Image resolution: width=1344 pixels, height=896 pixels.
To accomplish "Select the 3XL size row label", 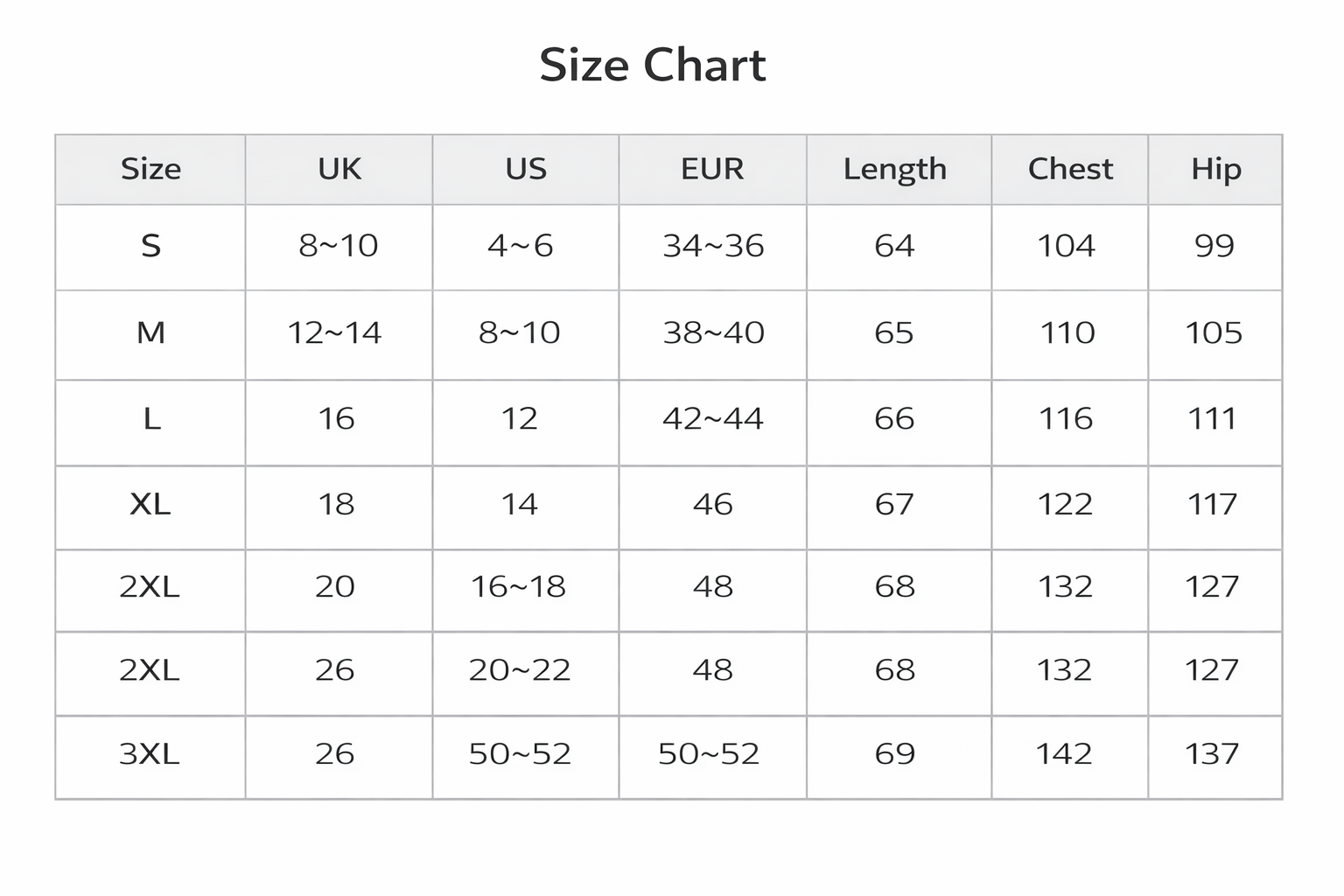I will pyautogui.click(x=150, y=753).
